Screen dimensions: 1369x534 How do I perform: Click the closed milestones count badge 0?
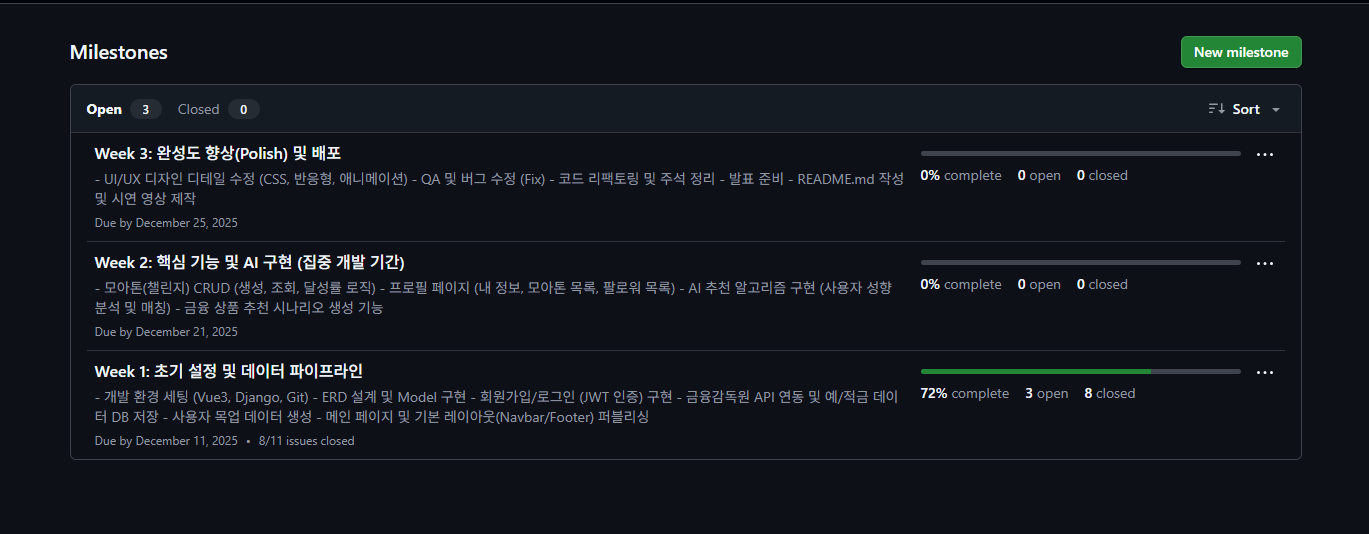click(x=243, y=109)
